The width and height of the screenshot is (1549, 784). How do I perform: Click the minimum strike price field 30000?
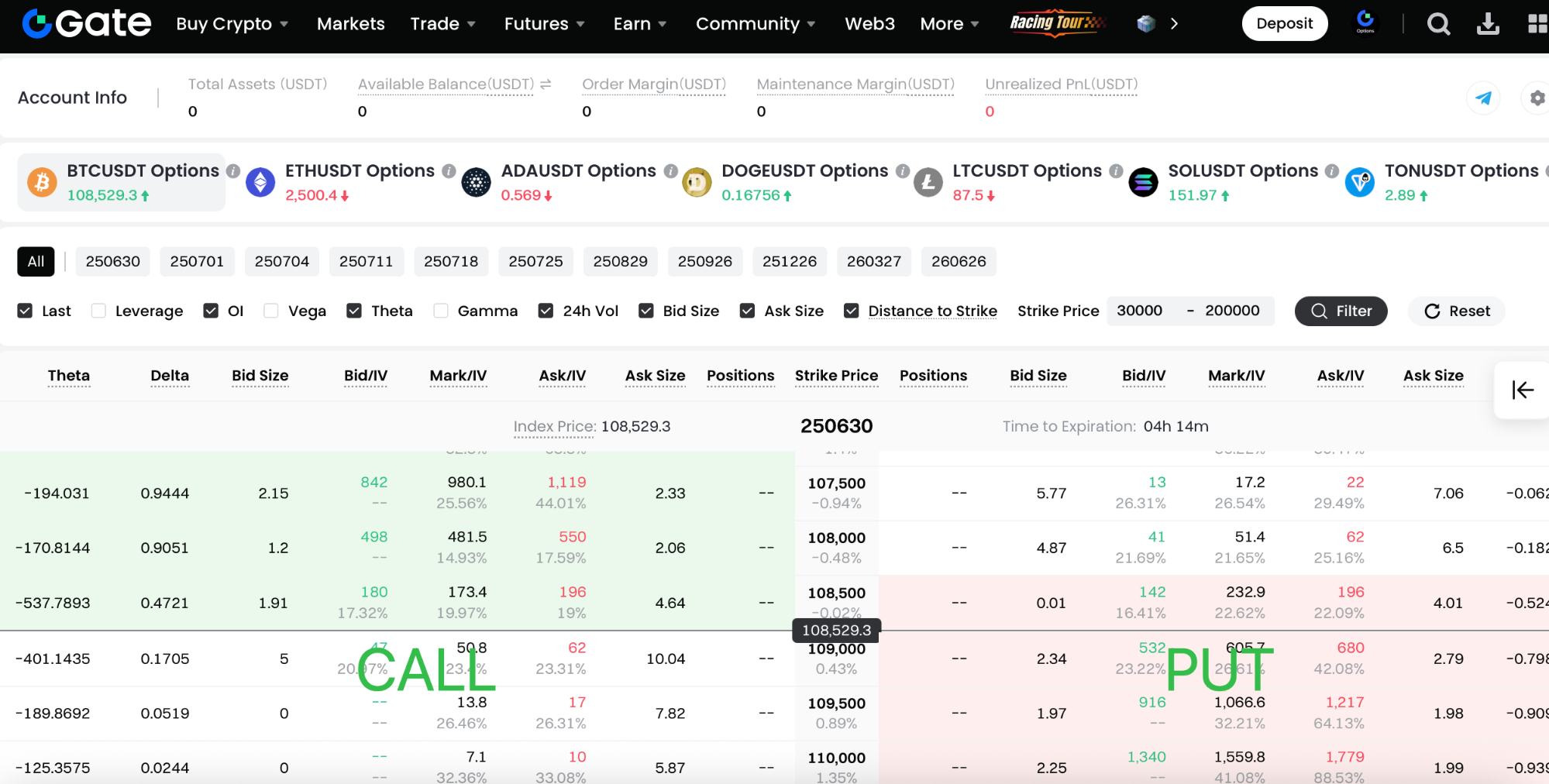point(1140,311)
